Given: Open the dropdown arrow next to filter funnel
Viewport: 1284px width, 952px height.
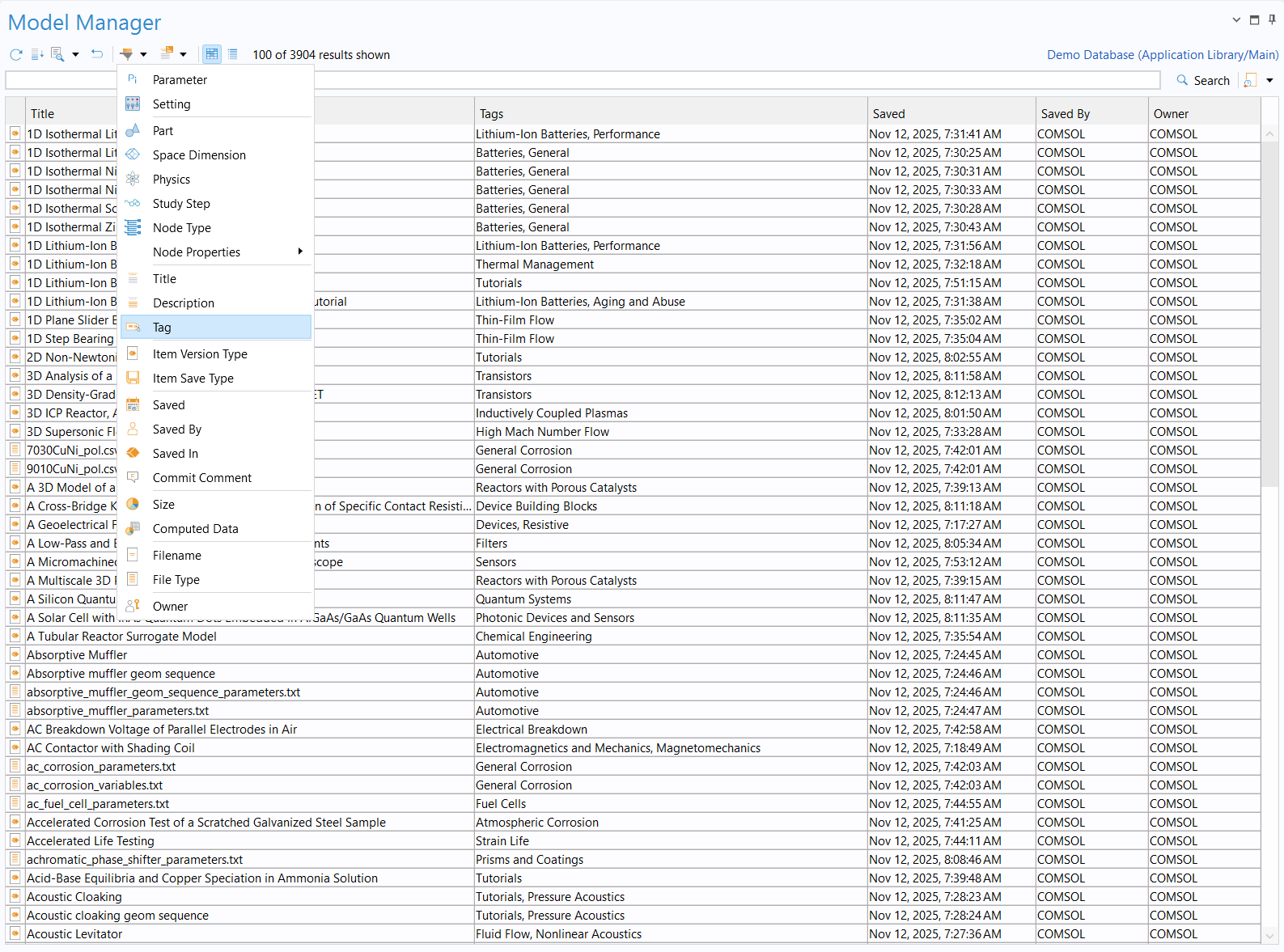Looking at the screenshot, I should [x=144, y=55].
